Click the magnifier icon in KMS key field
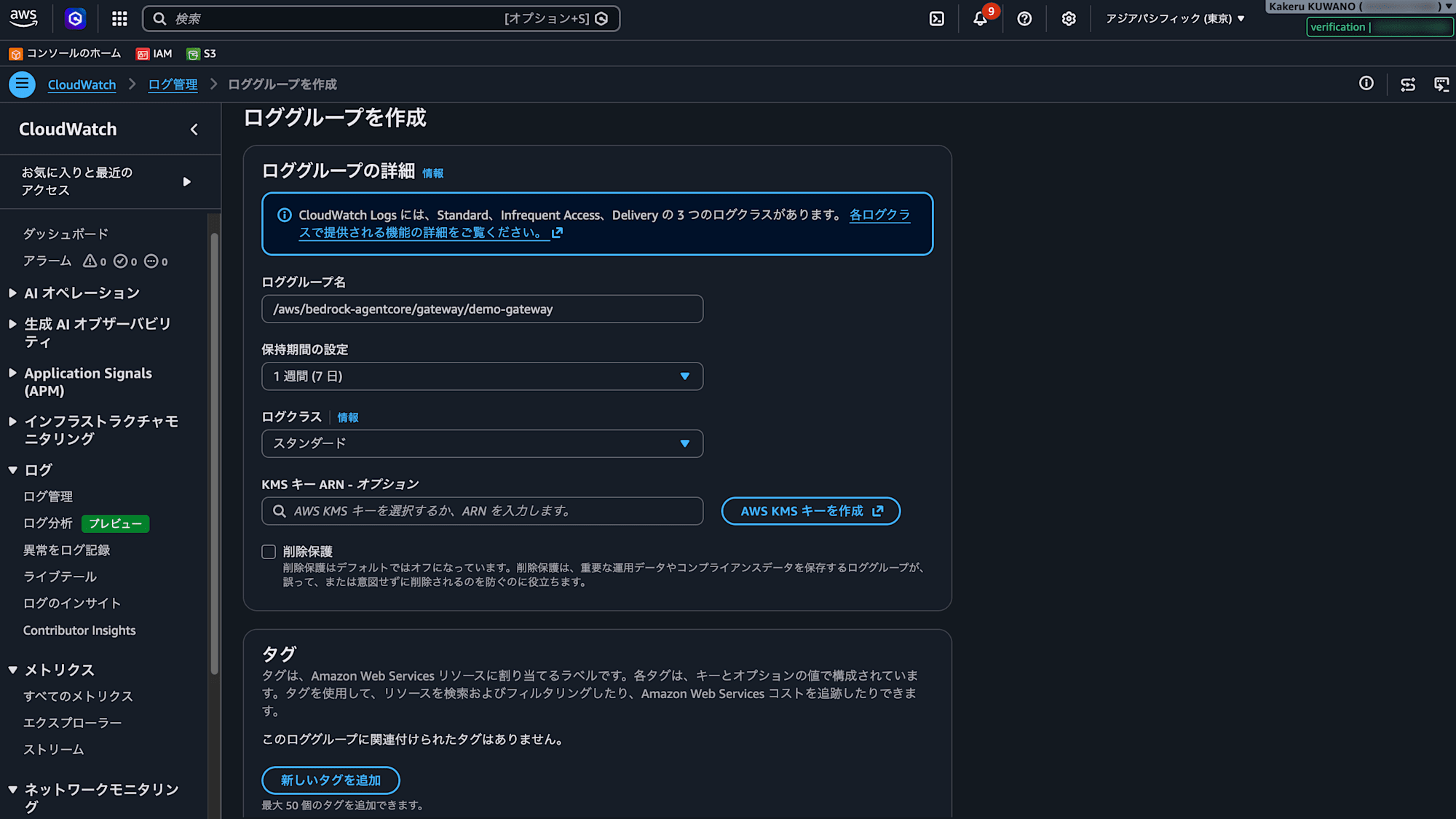 [279, 511]
